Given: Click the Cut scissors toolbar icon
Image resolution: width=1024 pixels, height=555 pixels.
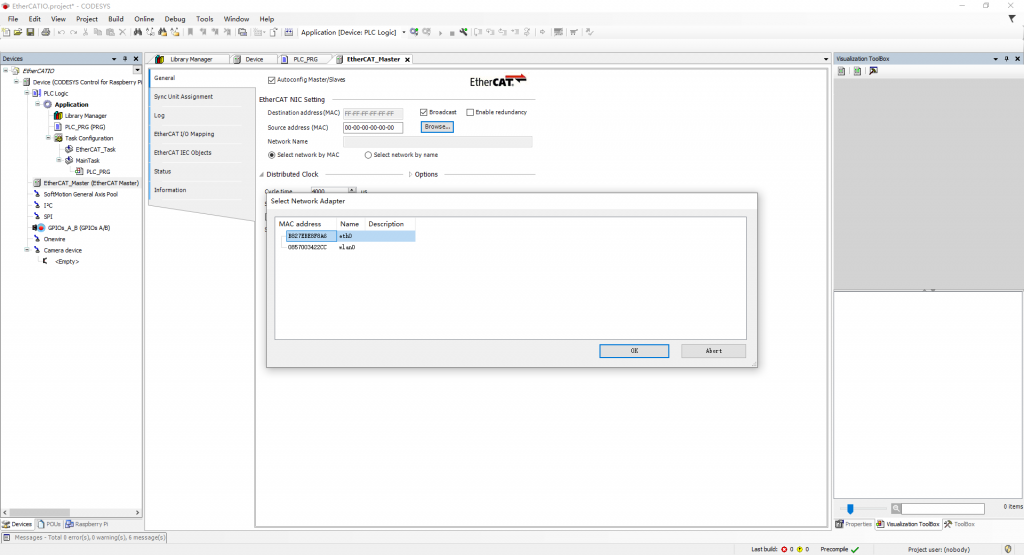Looking at the screenshot, I should pyautogui.click(x=86, y=32).
